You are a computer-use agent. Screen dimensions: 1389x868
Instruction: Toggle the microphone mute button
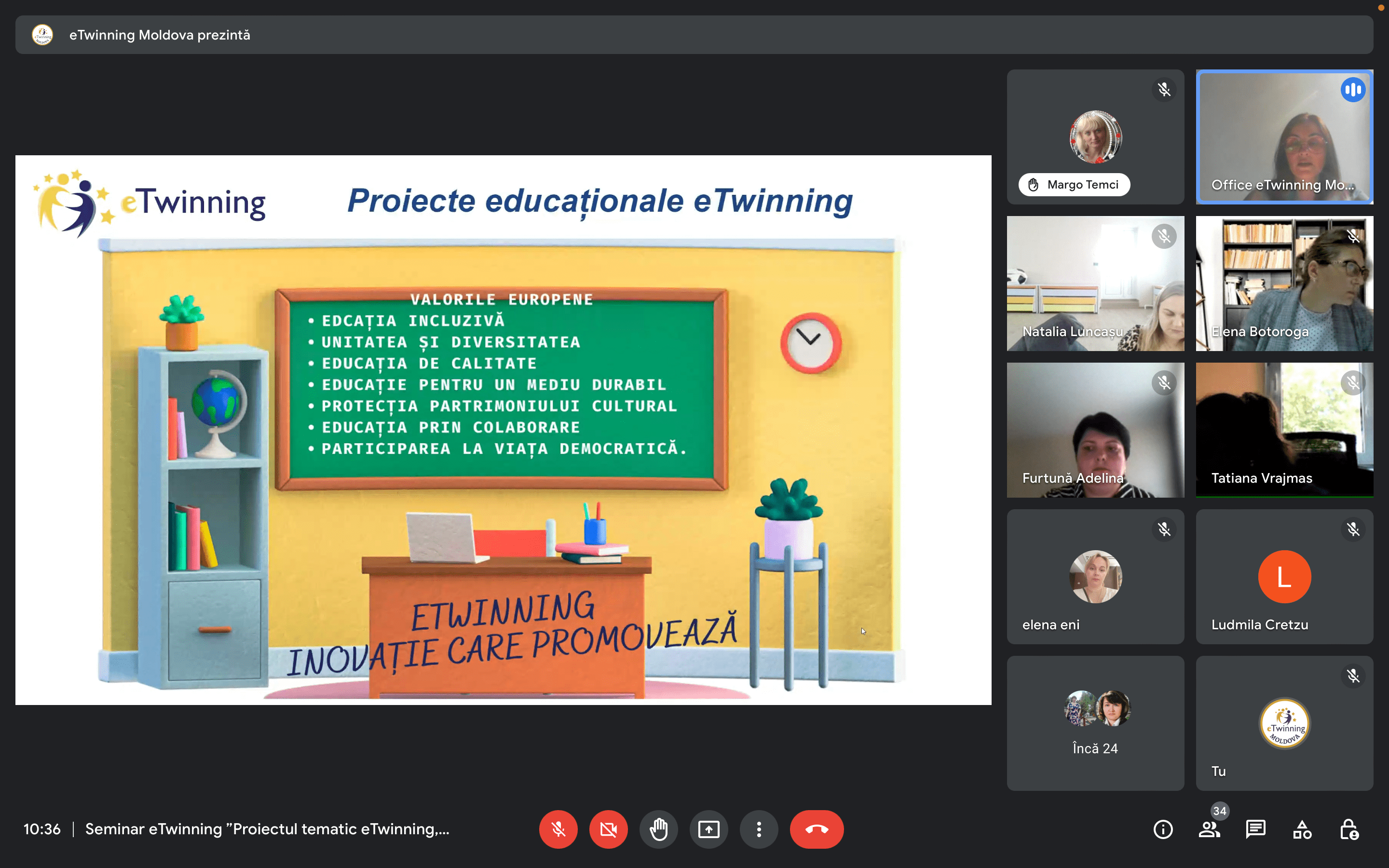click(558, 829)
